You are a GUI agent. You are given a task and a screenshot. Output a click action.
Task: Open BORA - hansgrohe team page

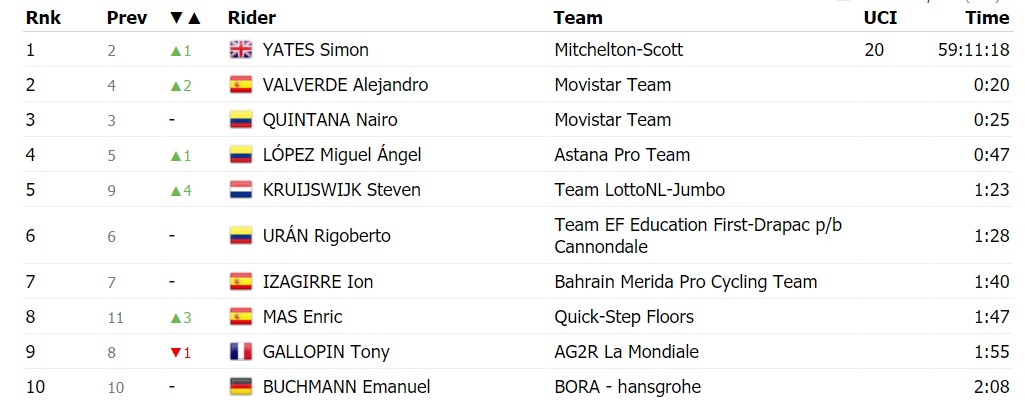627,387
